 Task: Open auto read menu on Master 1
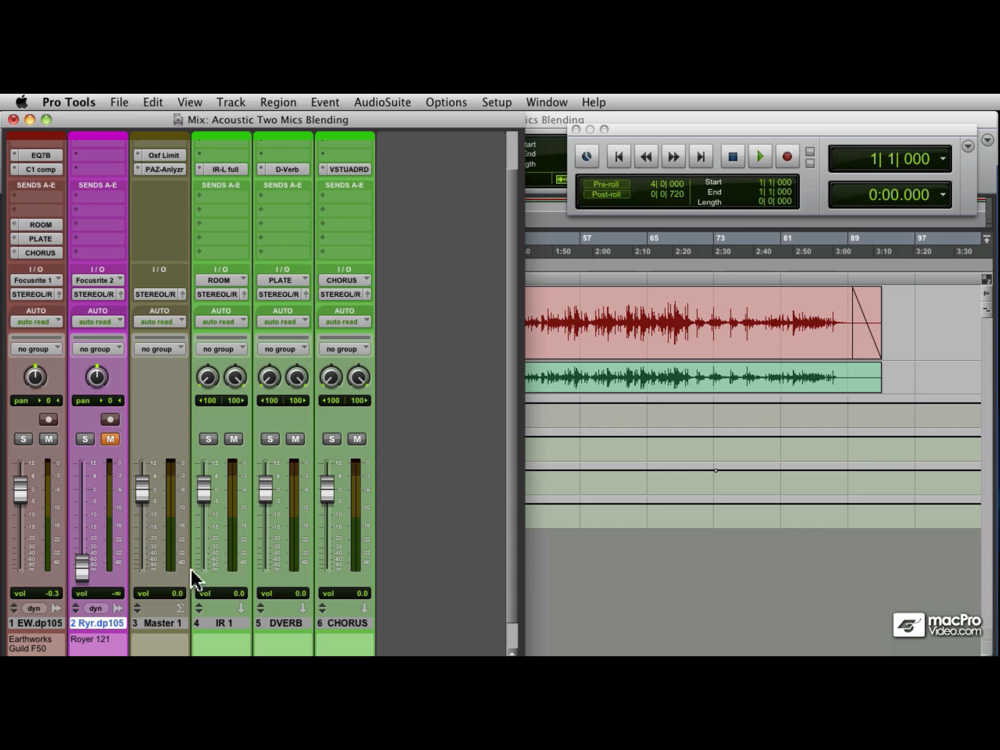tap(159, 322)
